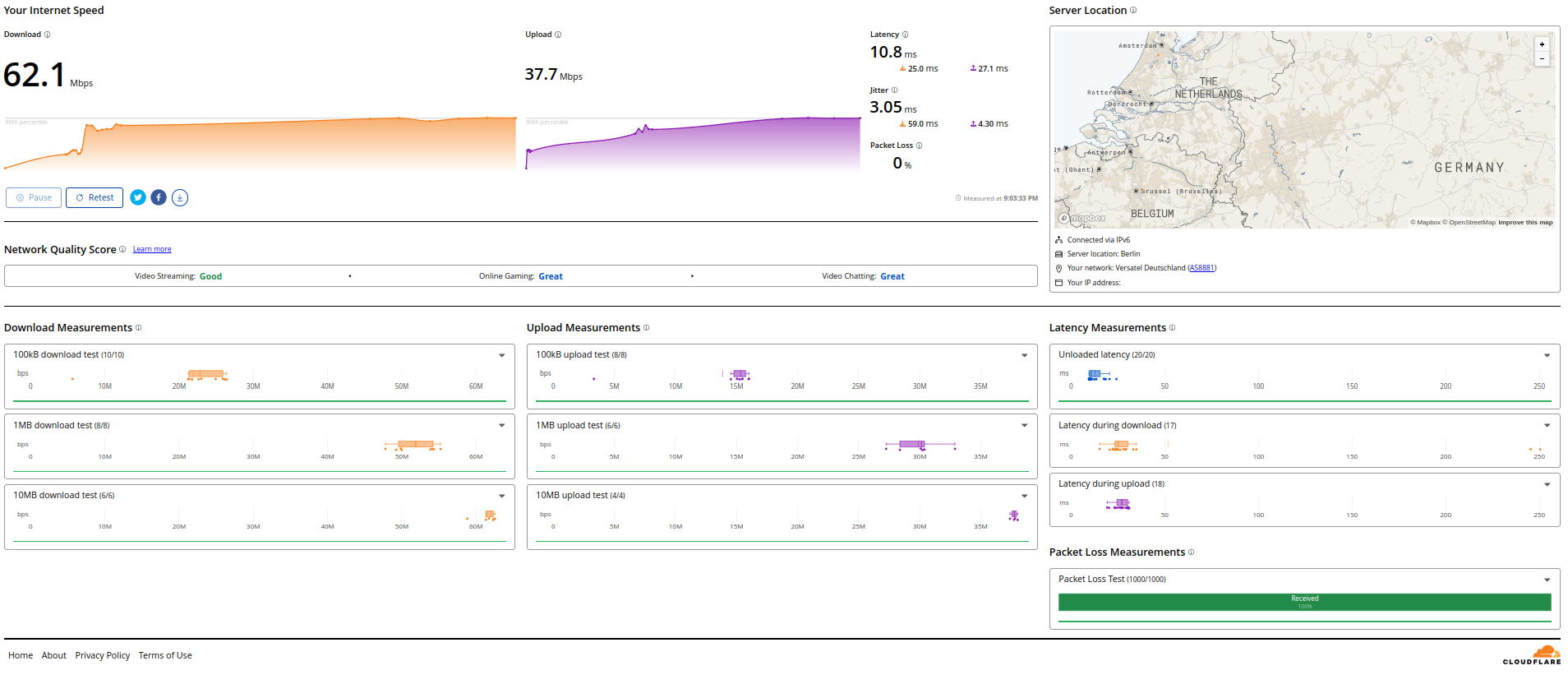Click the 10.8 ms latency value
This screenshot has height=684, width=1568.
[x=893, y=53]
